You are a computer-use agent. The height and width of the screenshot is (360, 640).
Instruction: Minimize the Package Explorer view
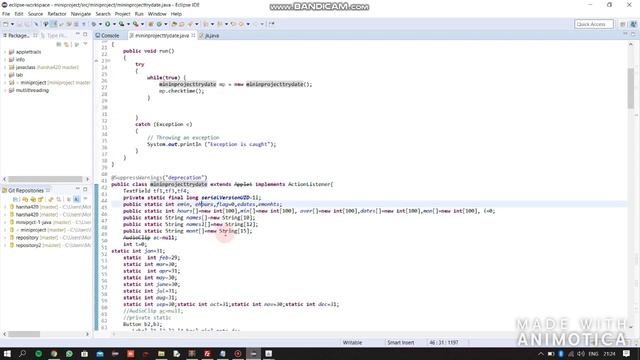78,34
